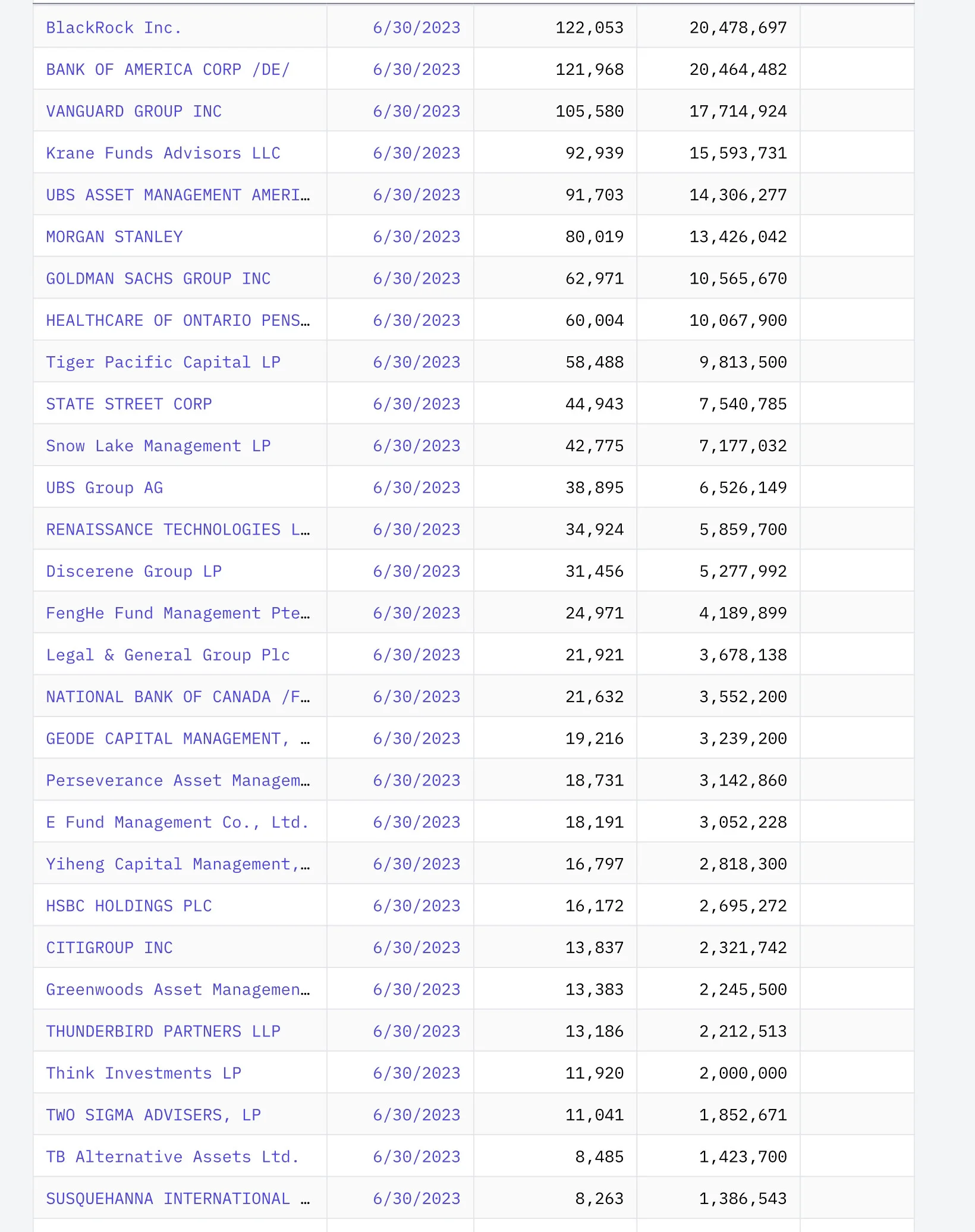Image resolution: width=975 pixels, height=1232 pixels.
Task: Open RENAISSANCE TECHNOLOGIES L… link
Action: pos(178,530)
